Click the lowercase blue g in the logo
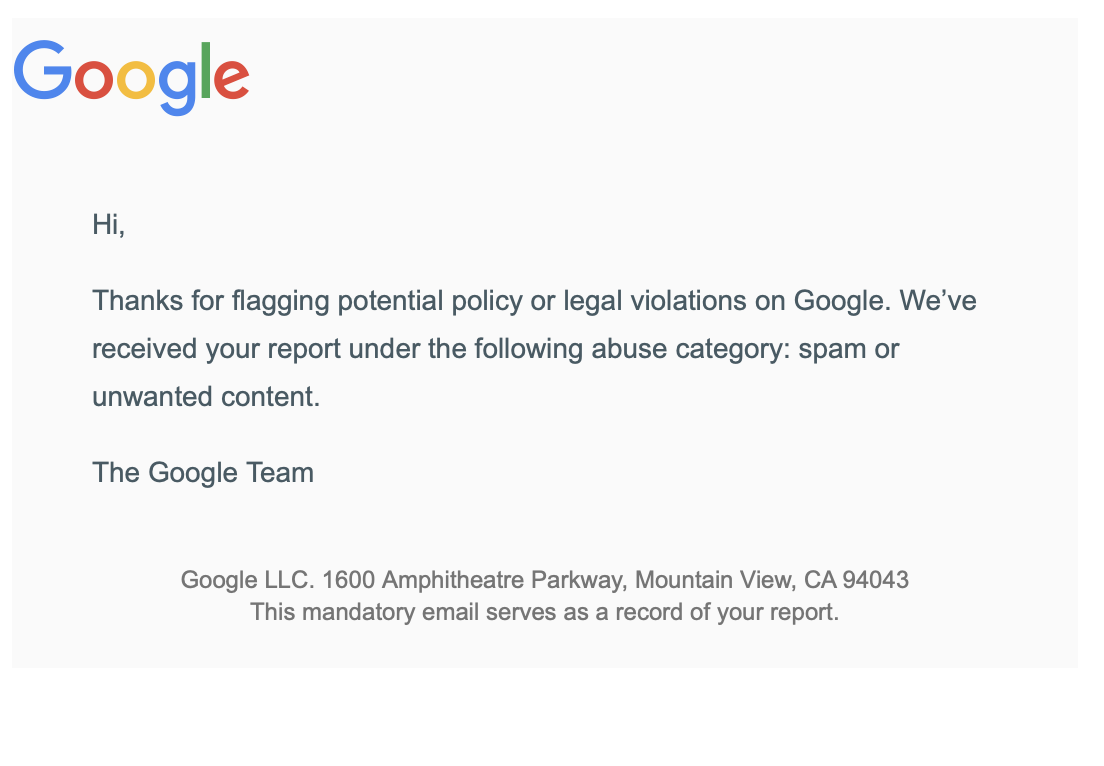1104x766 pixels. coord(176,84)
